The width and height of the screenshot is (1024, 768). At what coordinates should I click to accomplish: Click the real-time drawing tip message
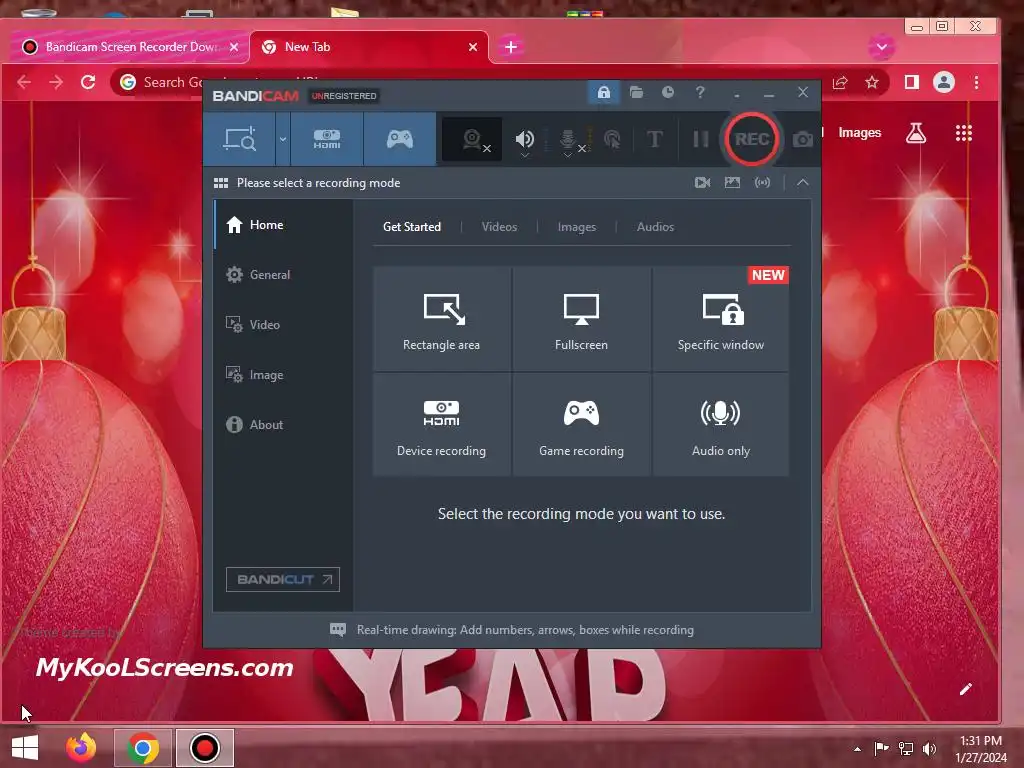click(x=512, y=630)
